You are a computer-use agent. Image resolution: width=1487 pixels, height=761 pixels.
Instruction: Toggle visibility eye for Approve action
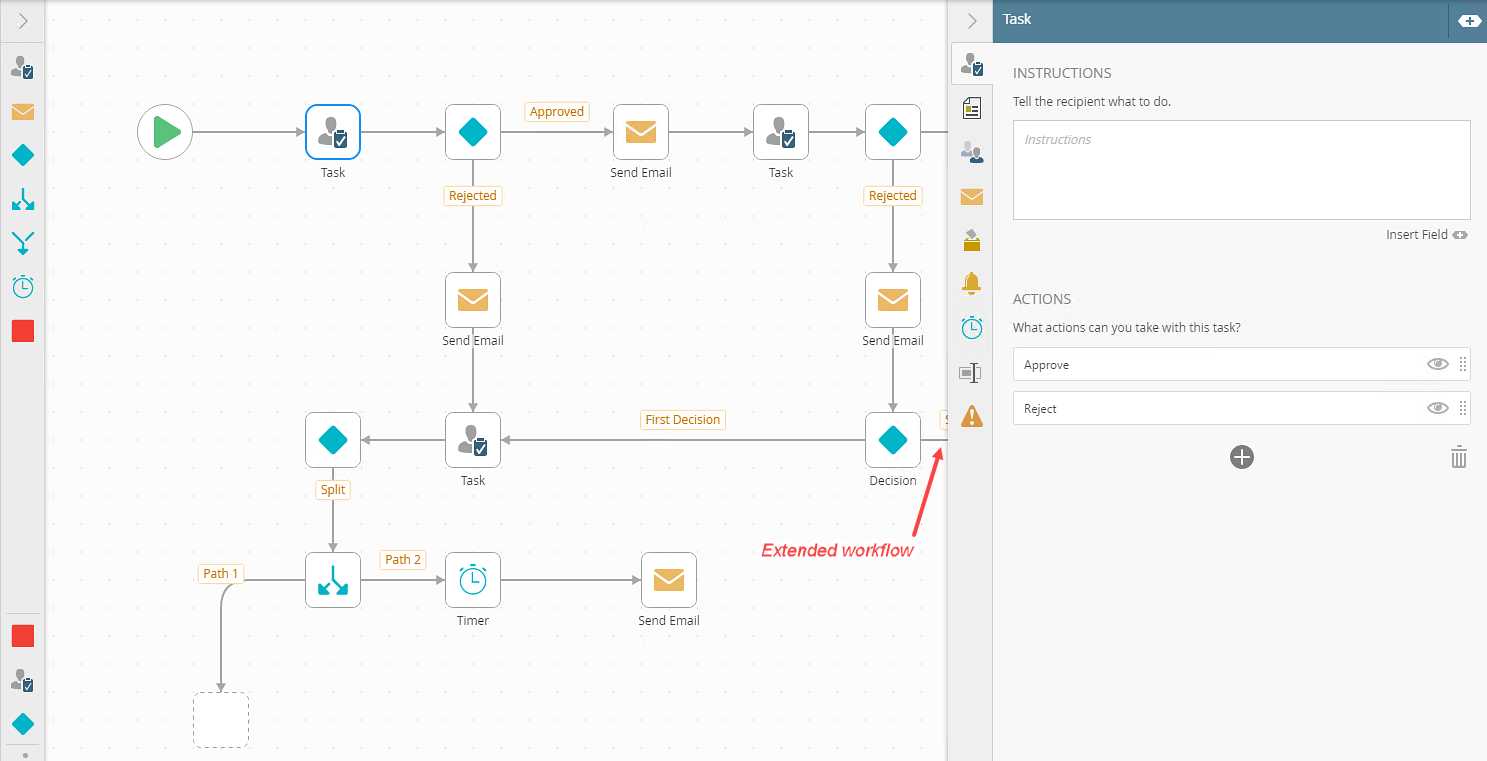[1437, 364]
